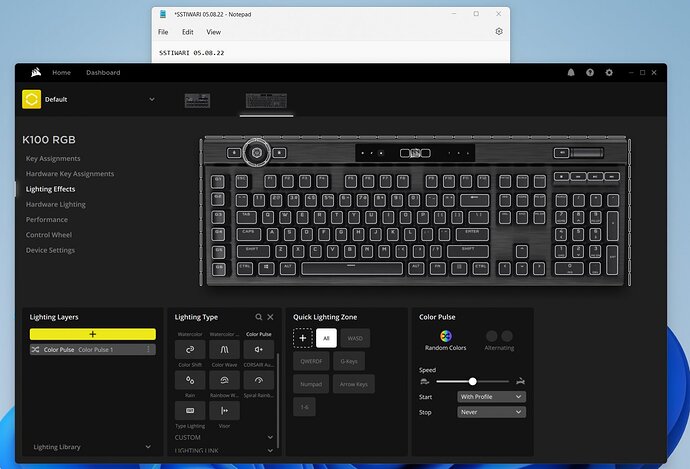Go to Key Assignments
Image resolution: width=690 pixels, height=469 pixels.
53,158
